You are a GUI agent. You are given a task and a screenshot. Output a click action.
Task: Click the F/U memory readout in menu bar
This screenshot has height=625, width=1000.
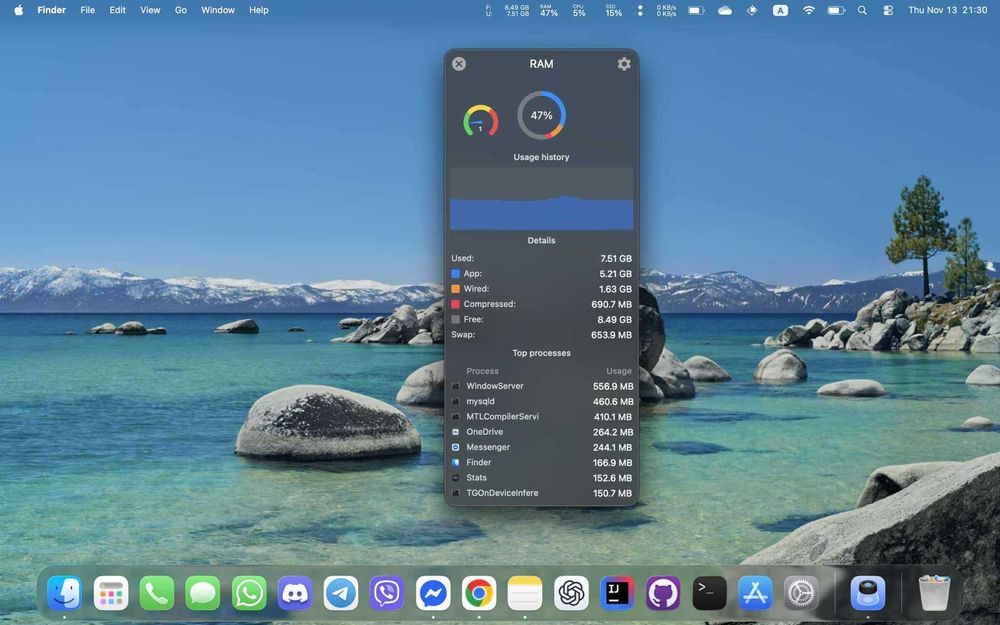tap(508, 10)
